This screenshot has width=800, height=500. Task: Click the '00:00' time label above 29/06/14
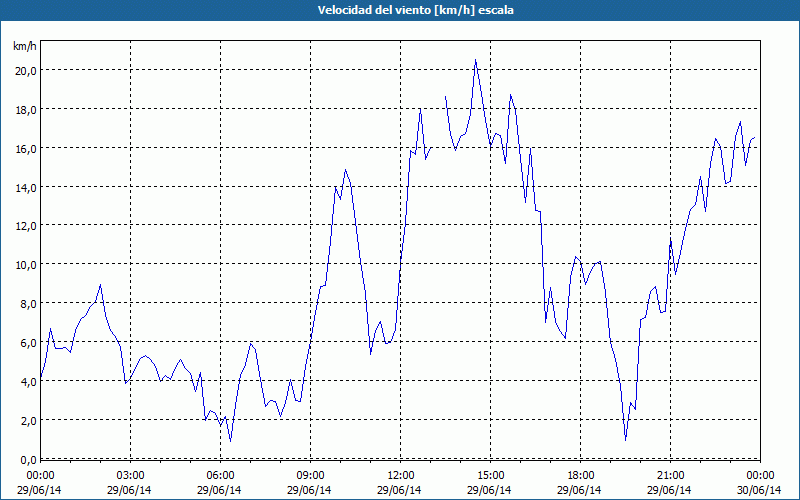coord(40,476)
